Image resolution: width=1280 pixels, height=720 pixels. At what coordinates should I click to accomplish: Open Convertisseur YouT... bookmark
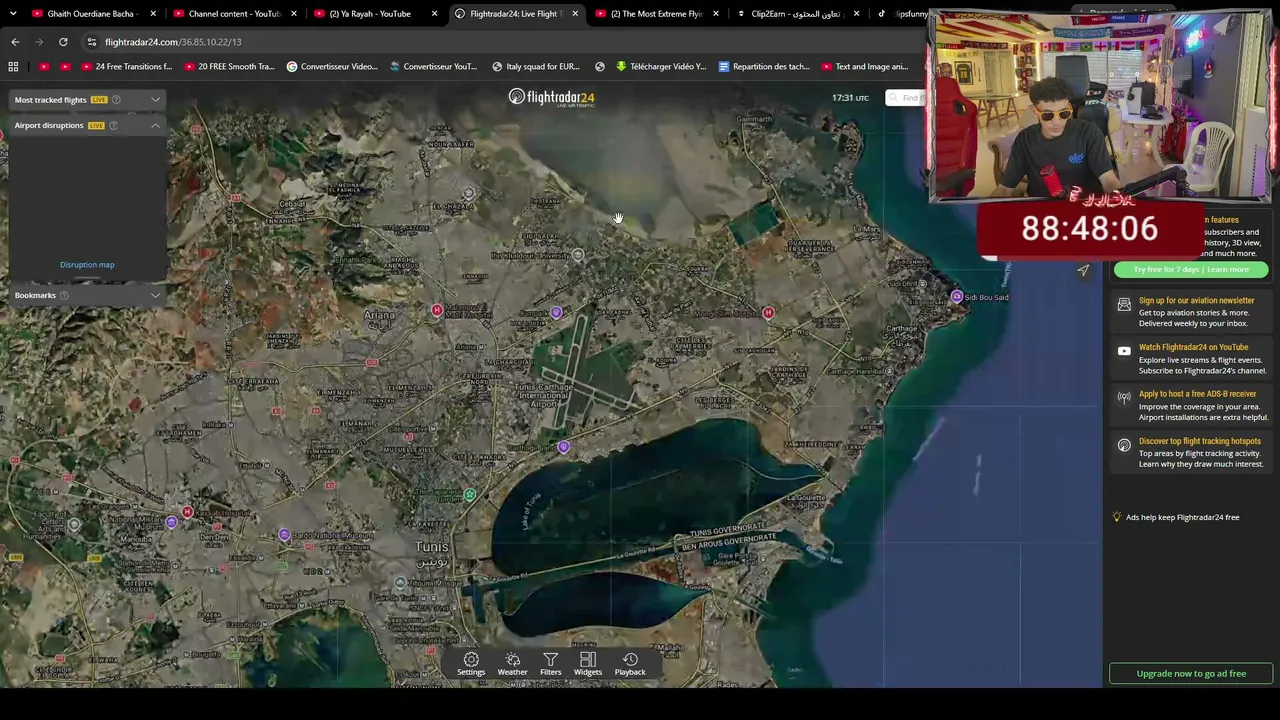(x=433, y=67)
